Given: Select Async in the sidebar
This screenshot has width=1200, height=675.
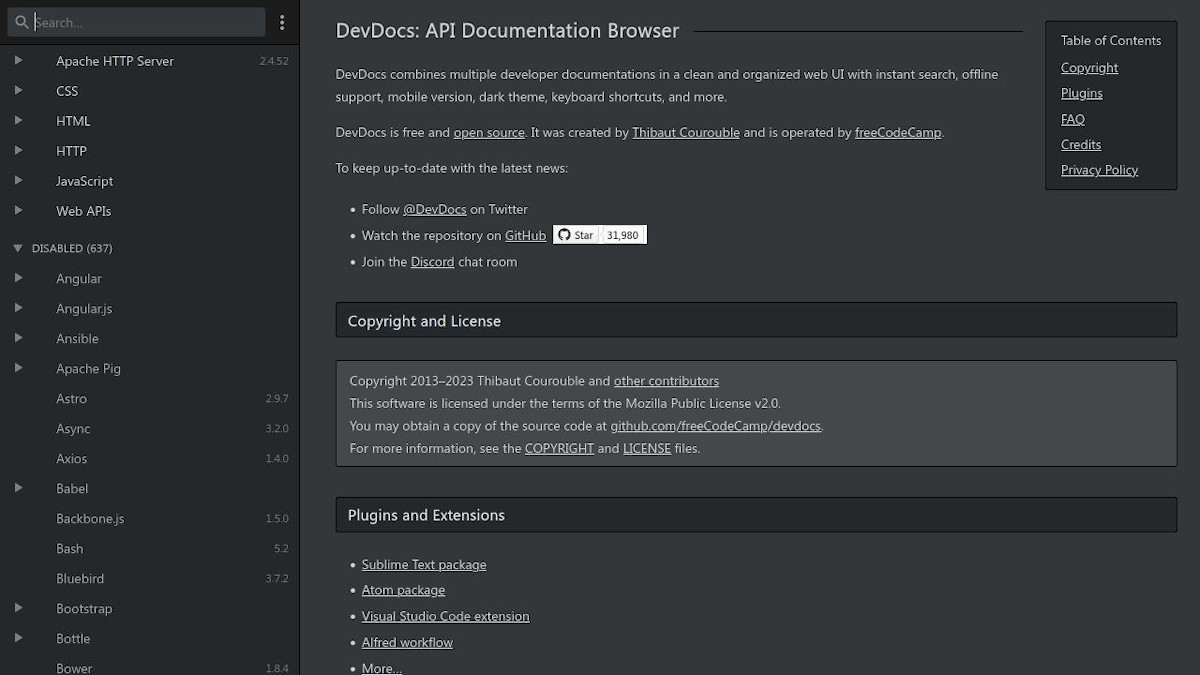Looking at the screenshot, I should pos(149,429).
